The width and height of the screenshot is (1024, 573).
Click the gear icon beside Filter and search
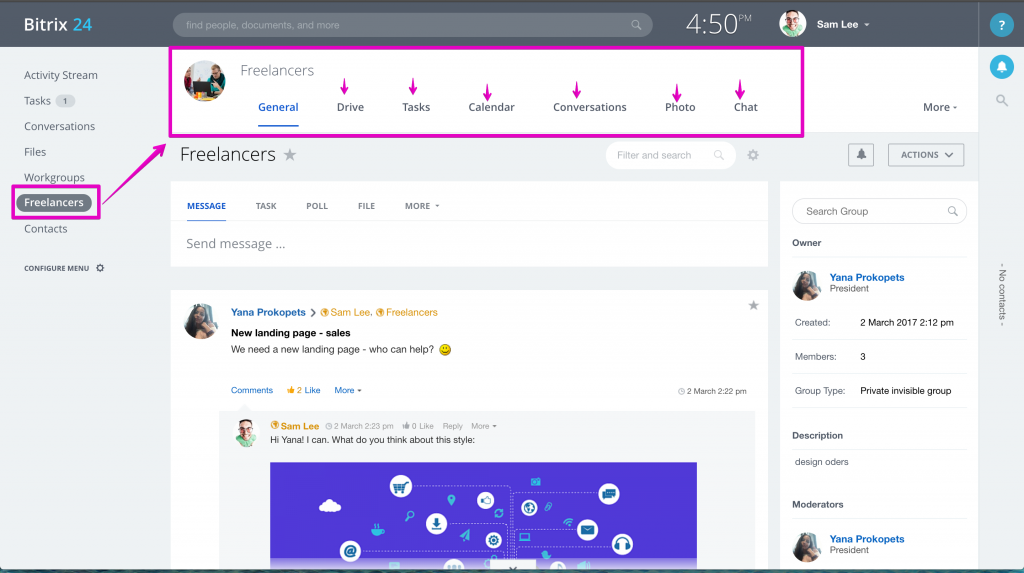click(x=753, y=155)
